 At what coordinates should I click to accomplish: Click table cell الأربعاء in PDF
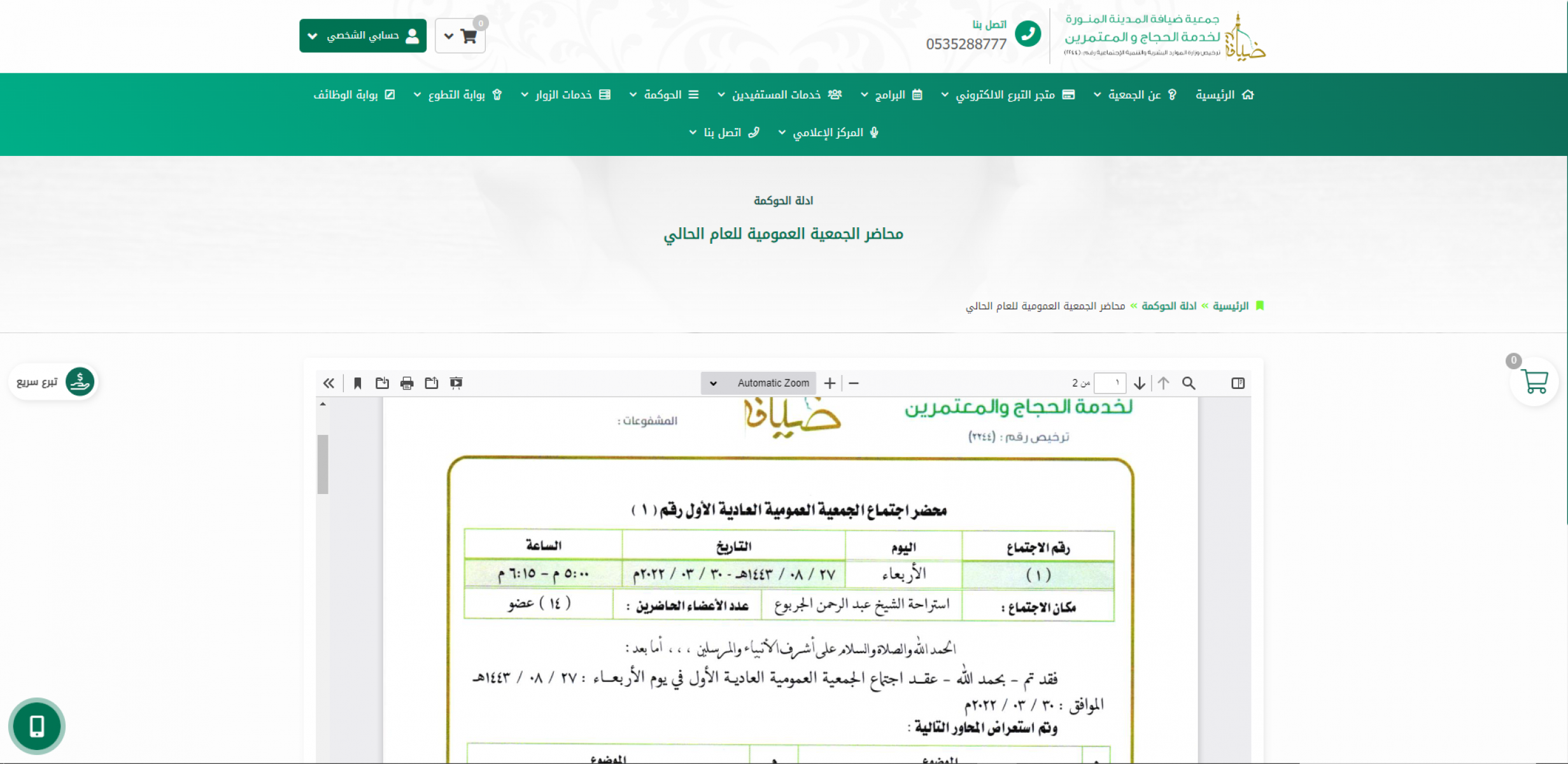coord(904,575)
